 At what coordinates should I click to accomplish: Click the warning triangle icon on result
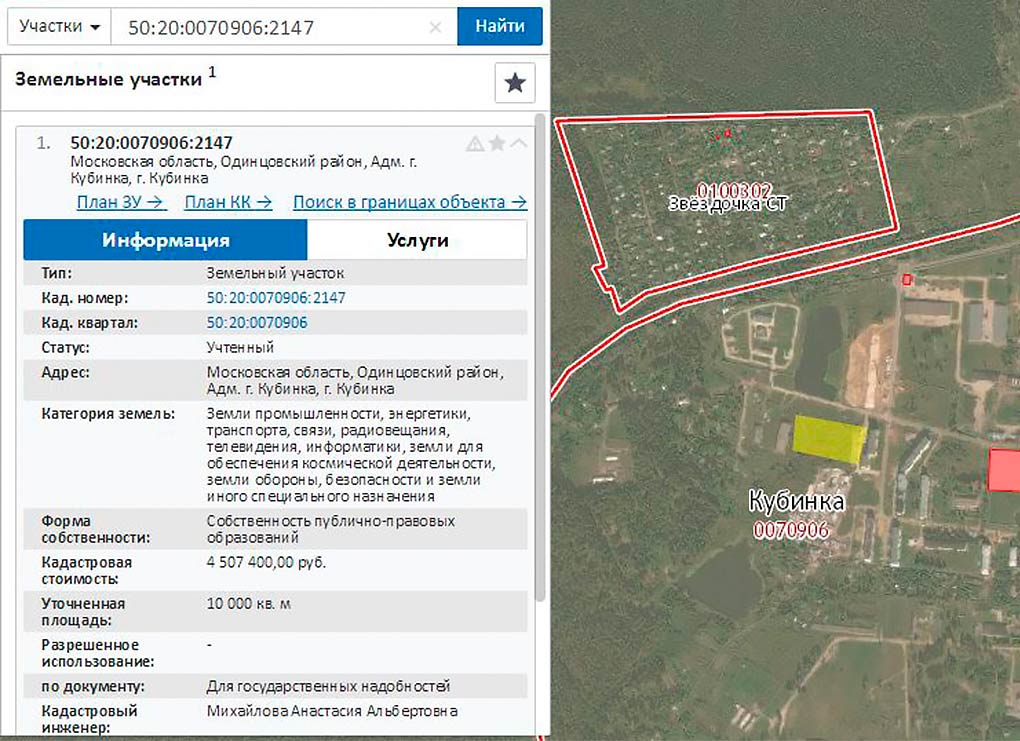pyautogui.click(x=475, y=144)
